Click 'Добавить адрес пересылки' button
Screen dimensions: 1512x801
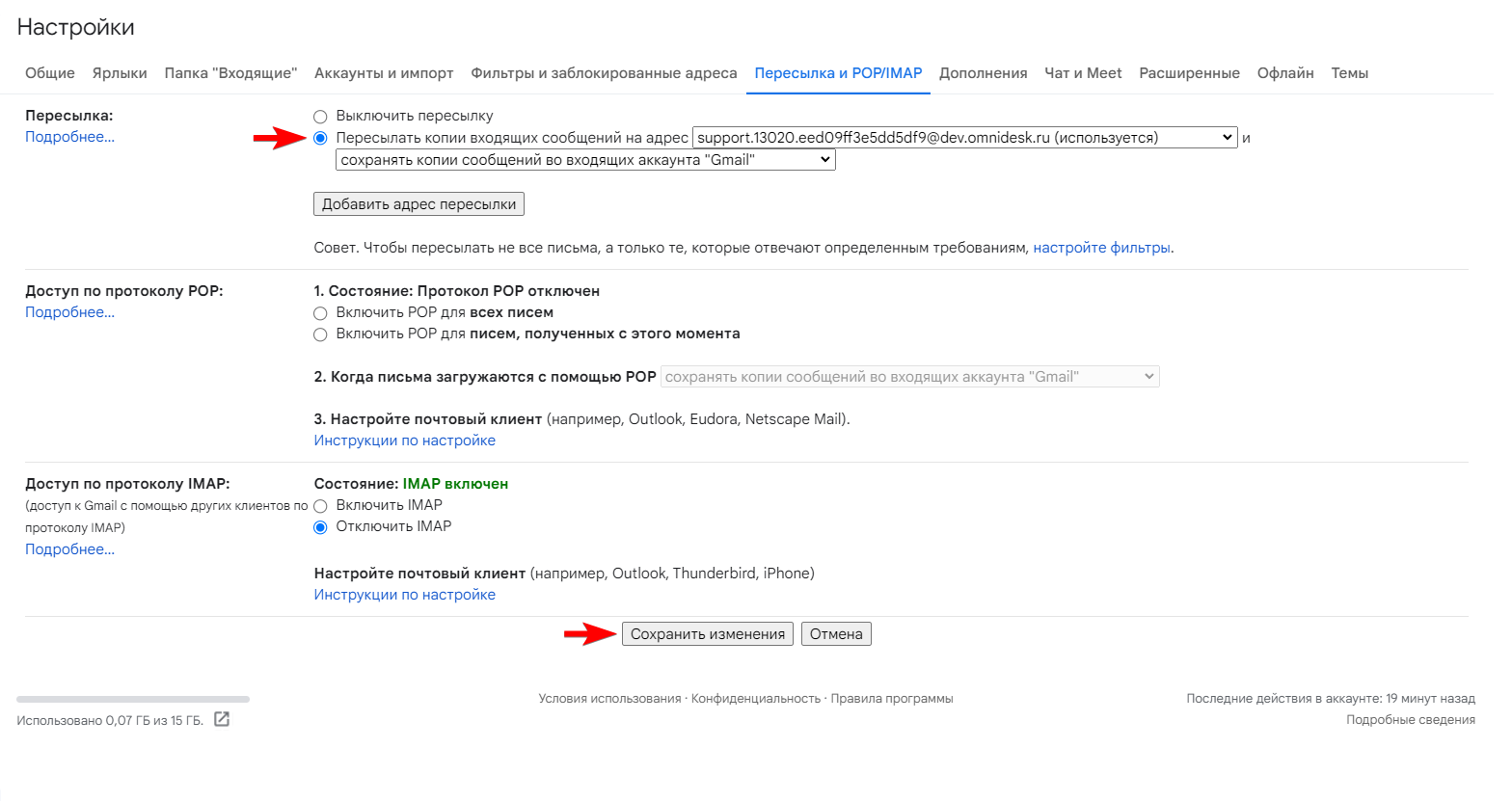[418, 204]
